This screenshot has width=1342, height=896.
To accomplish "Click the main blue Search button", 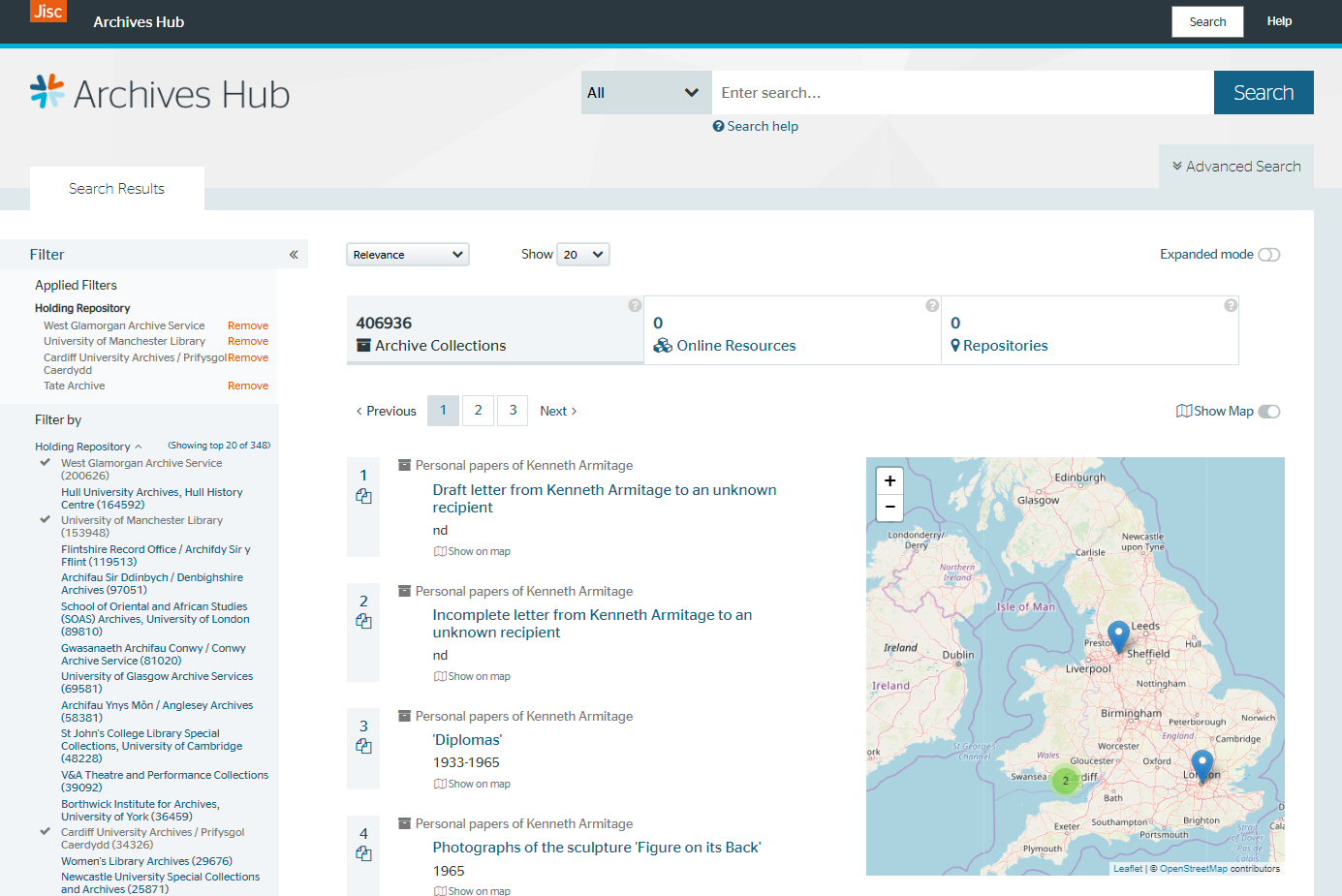I will pyautogui.click(x=1264, y=93).
